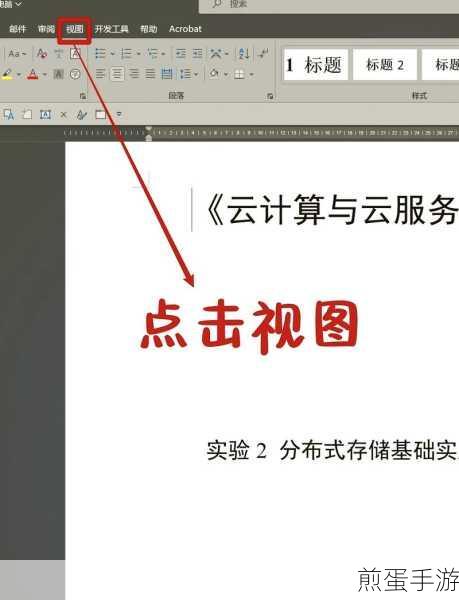Open the 视图 ribbon tab
Image resolution: width=459 pixels, height=600 pixels.
(x=75, y=29)
